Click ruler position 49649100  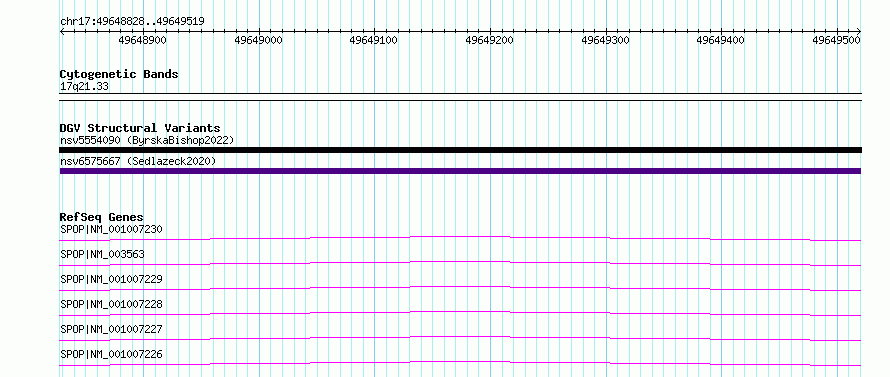[x=373, y=40]
